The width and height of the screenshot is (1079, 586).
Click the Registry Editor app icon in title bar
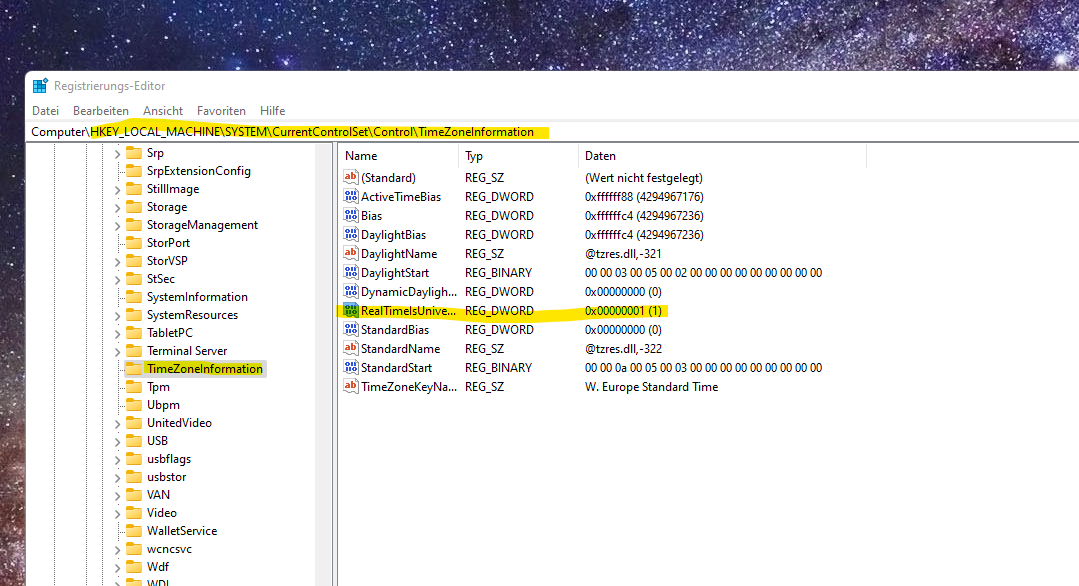(x=40, y=86)
